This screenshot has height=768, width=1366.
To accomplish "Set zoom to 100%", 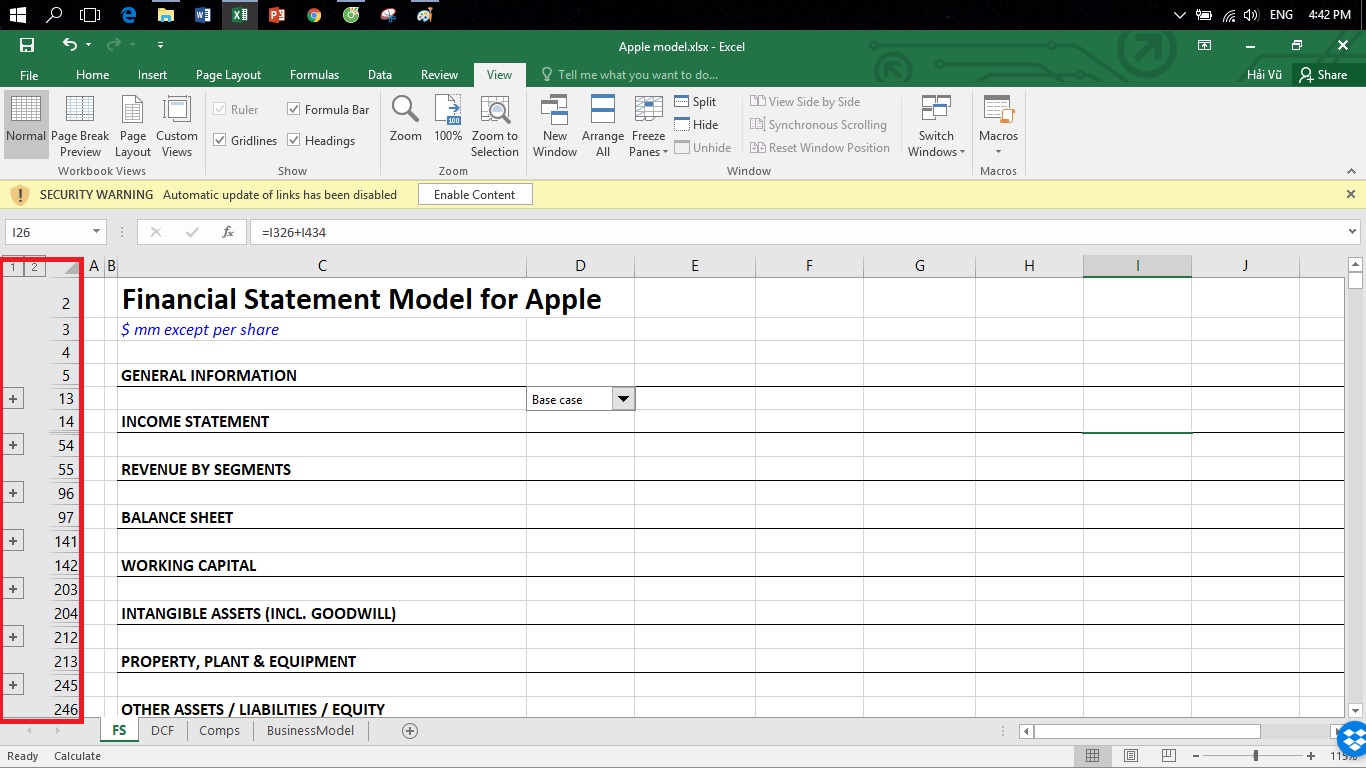I will click(448, 120).
